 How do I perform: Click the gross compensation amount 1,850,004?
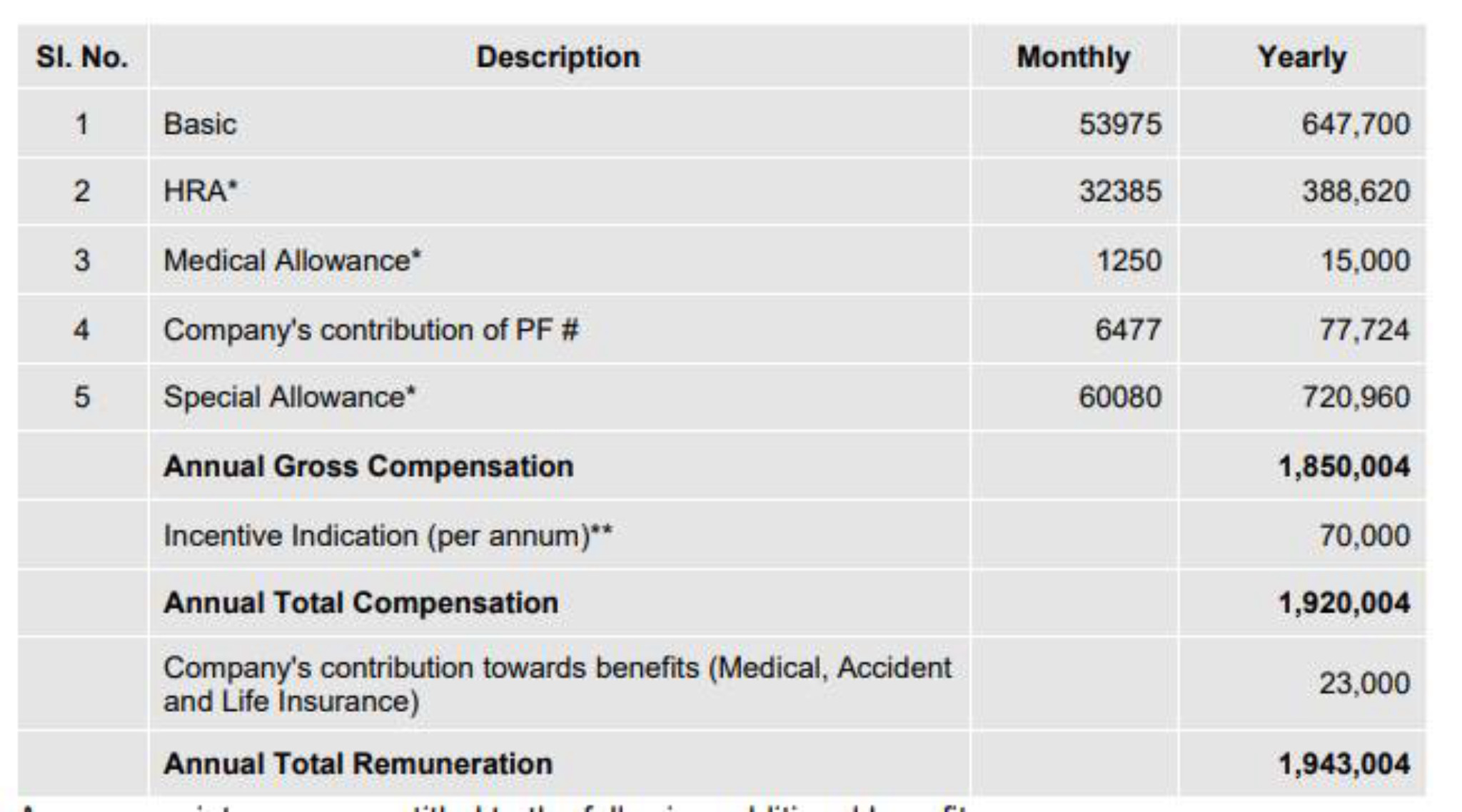[x=1344, y=467]
